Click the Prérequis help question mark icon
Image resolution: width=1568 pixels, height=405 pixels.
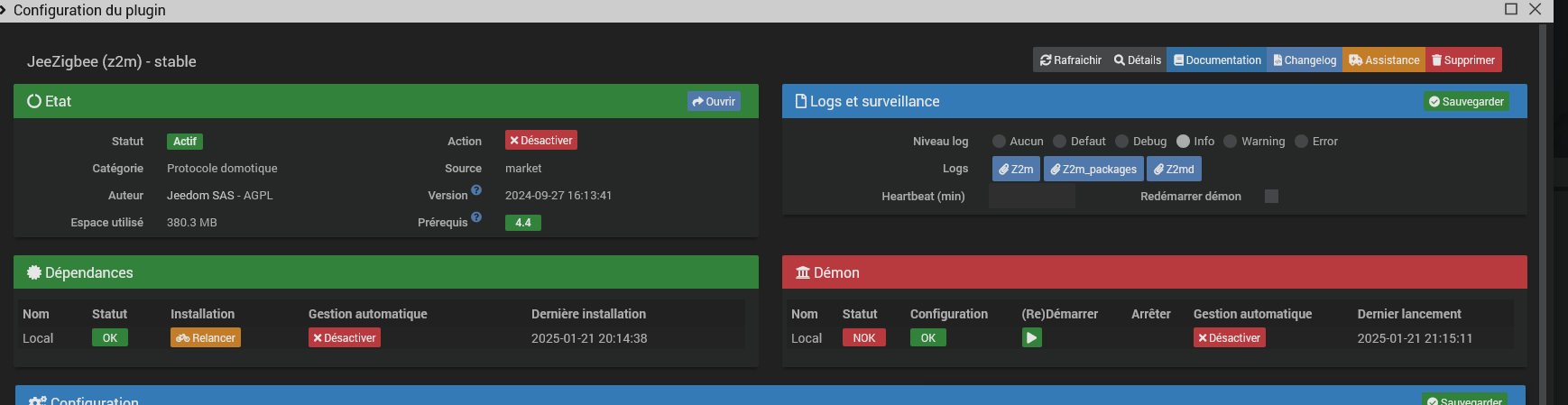[476, 217]
